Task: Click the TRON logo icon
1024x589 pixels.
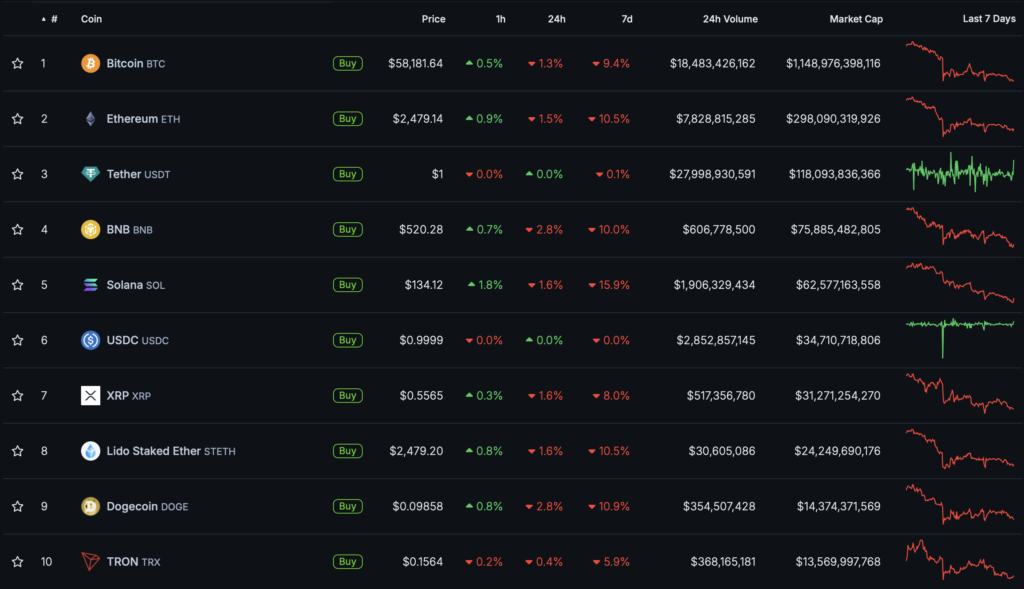Action: pyautogui.click(x=90, y=561)
